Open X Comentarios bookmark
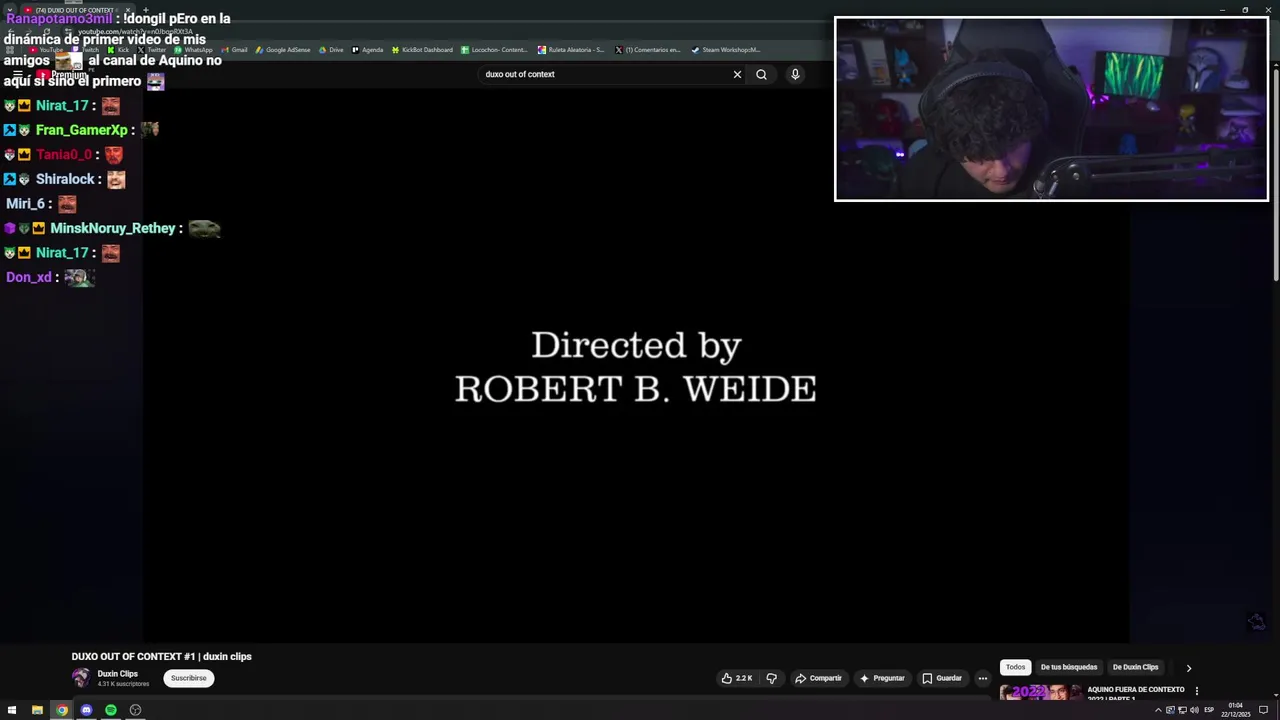The image size is (1280, 720). point(648,49)
